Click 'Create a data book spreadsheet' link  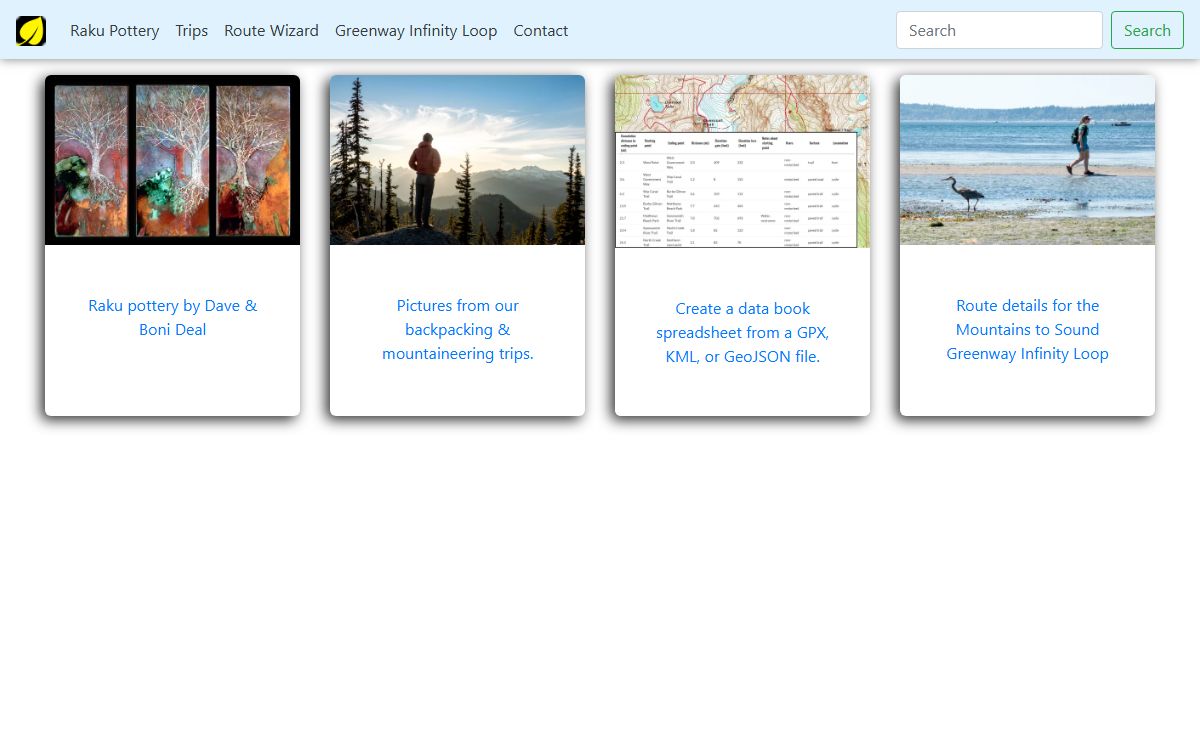pos(742,333)
